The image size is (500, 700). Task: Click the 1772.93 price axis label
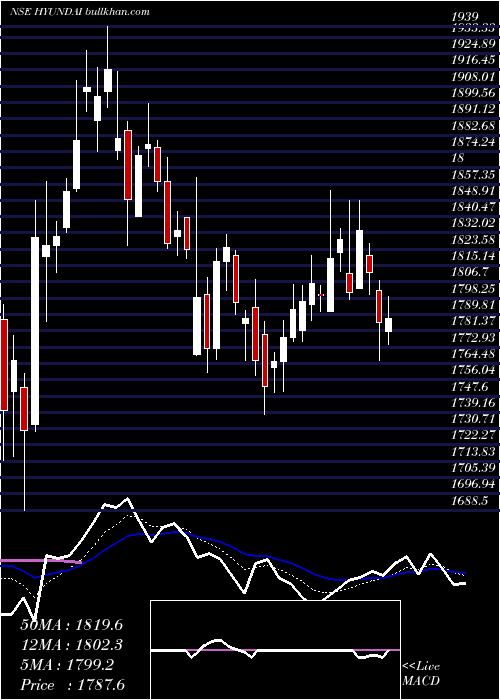tap(474, 338)
